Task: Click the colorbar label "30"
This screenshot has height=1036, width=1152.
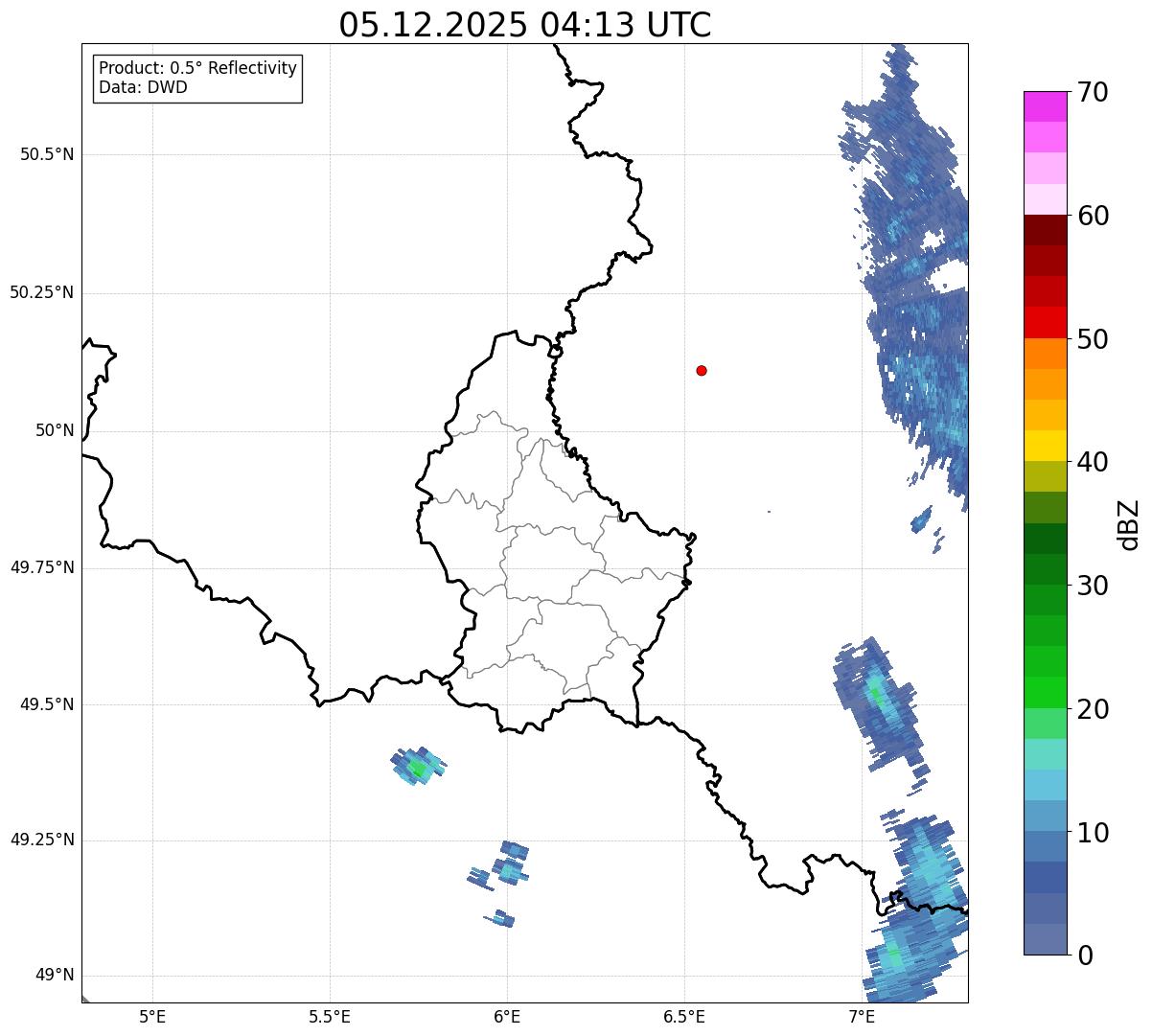Action: tap(1093, 586)
